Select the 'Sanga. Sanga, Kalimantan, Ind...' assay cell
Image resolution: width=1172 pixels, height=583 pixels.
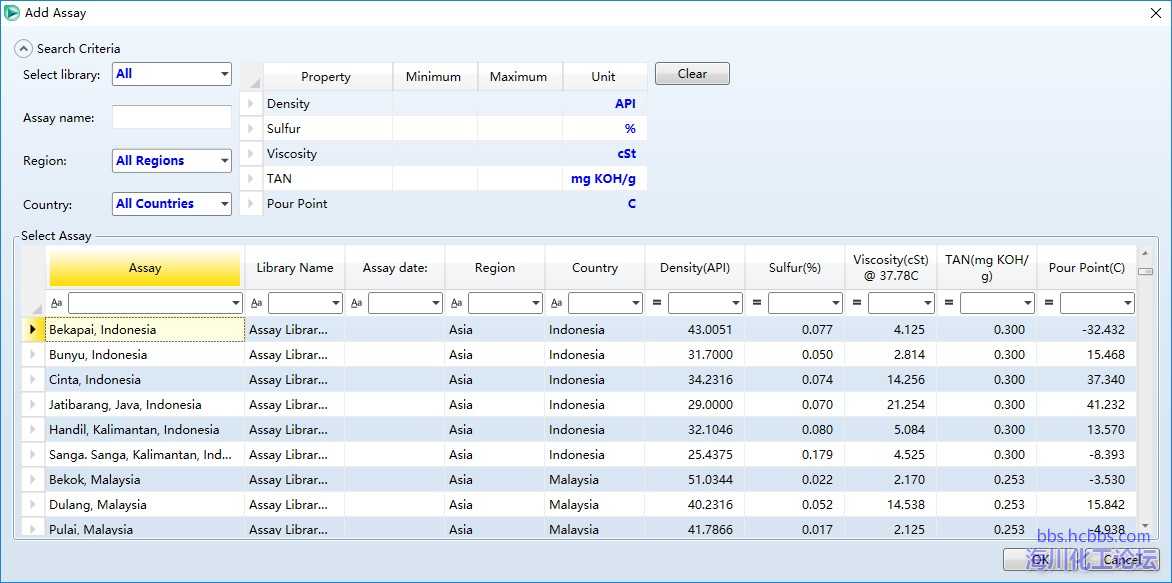(x=145, y=454)
